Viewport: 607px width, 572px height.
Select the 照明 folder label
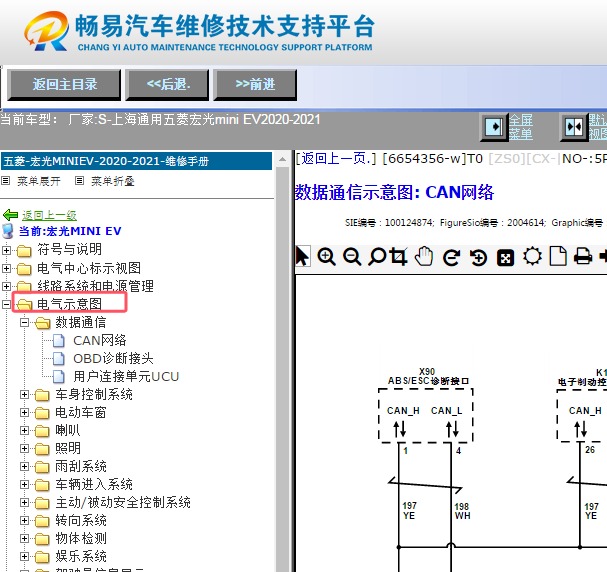(x=68, y=448)
